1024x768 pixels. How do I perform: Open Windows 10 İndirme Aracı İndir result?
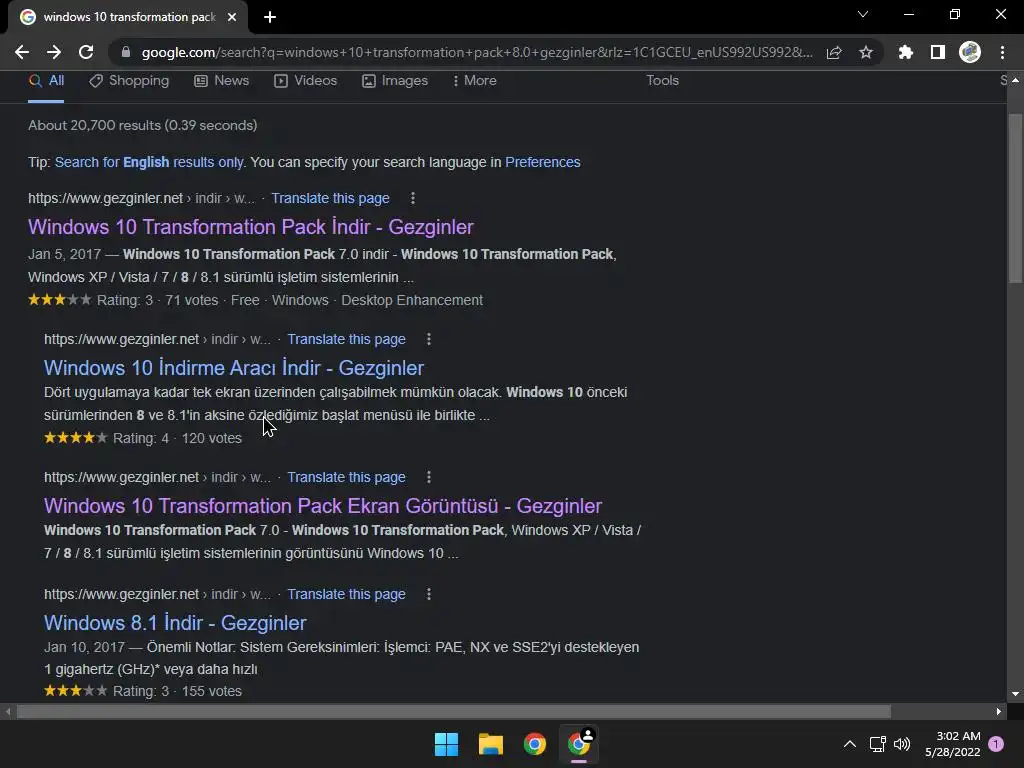[x=234, y=368]
